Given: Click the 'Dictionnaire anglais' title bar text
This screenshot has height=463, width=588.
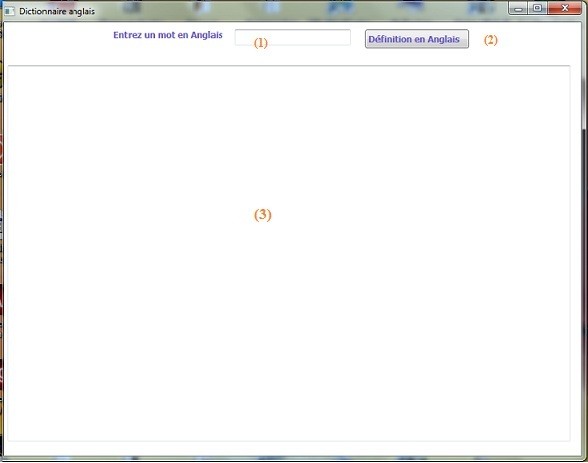Looking at the screenshot, I should coord(57,11).
